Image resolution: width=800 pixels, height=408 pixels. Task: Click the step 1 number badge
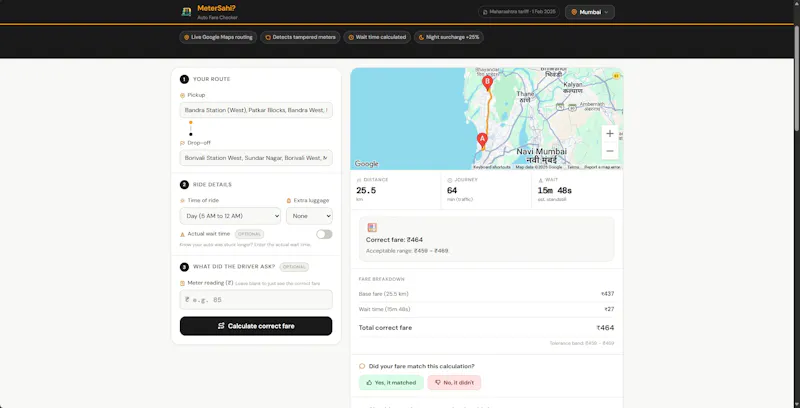tap(184, 79)
